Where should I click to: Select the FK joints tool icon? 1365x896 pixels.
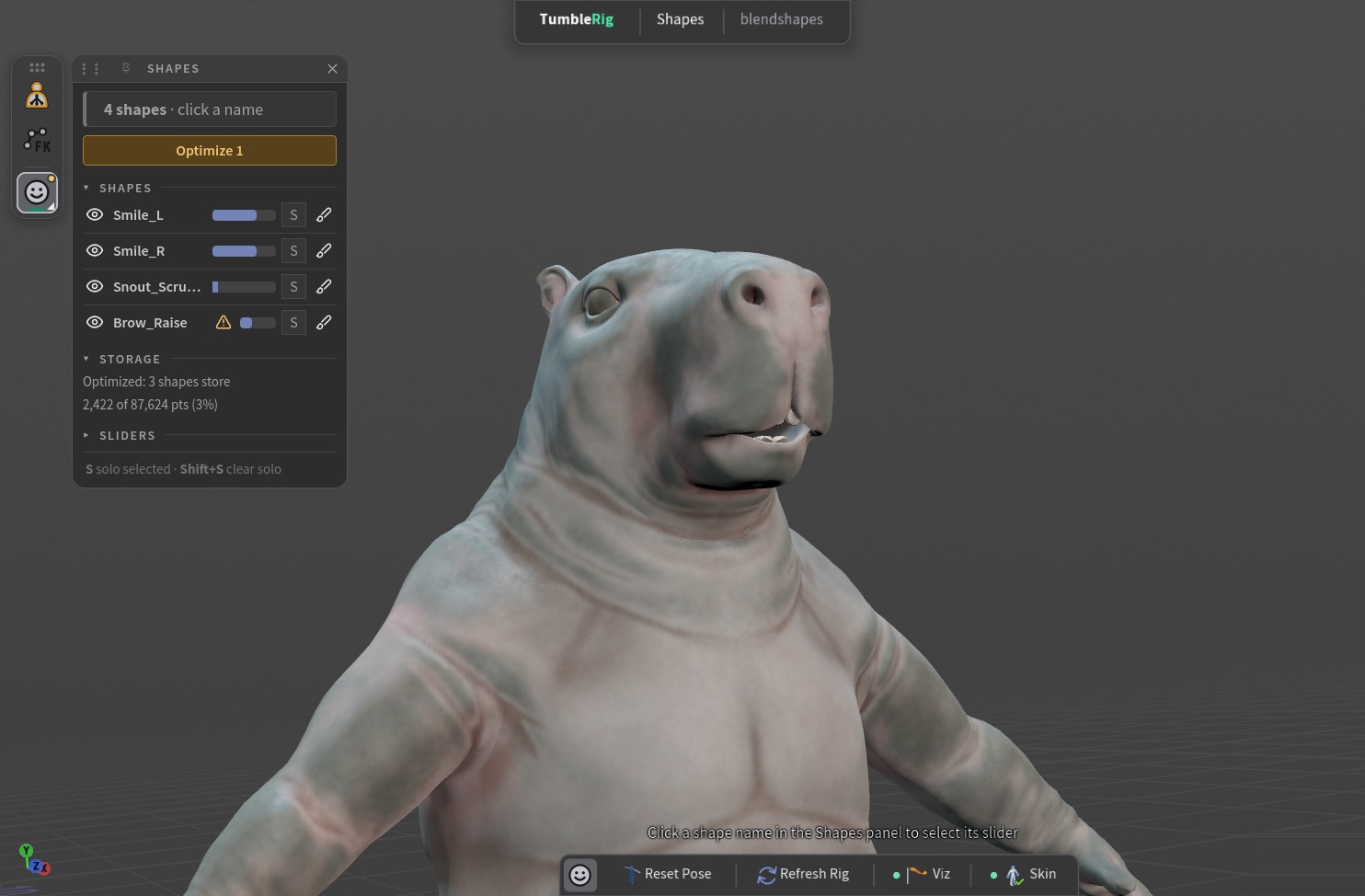tap(37, 141)
